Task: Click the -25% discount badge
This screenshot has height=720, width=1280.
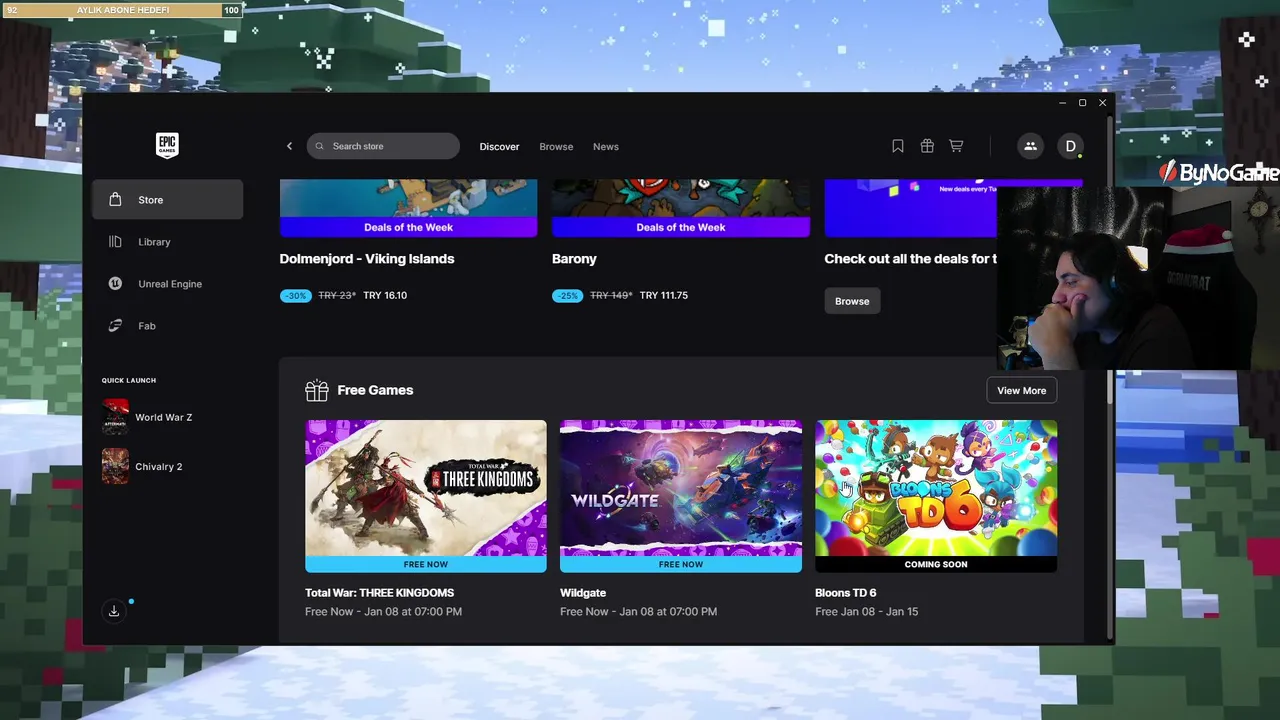Action: tap(568, 296)
